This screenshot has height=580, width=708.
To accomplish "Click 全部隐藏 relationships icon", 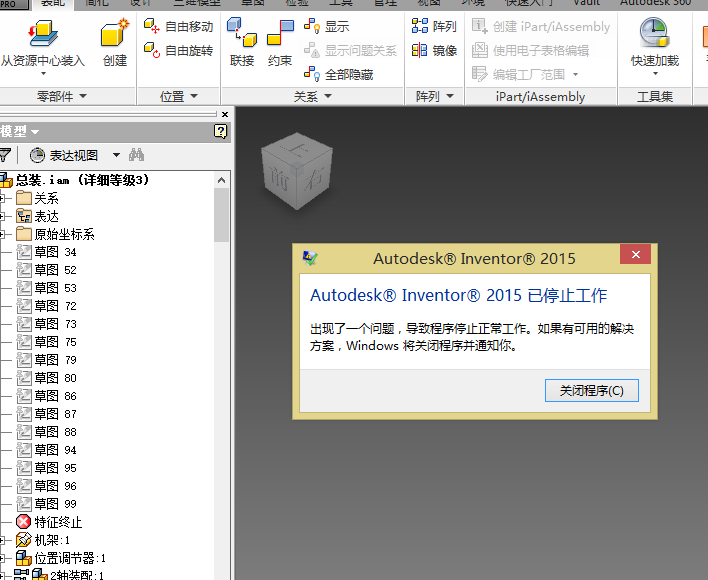I will pos(312,74).
